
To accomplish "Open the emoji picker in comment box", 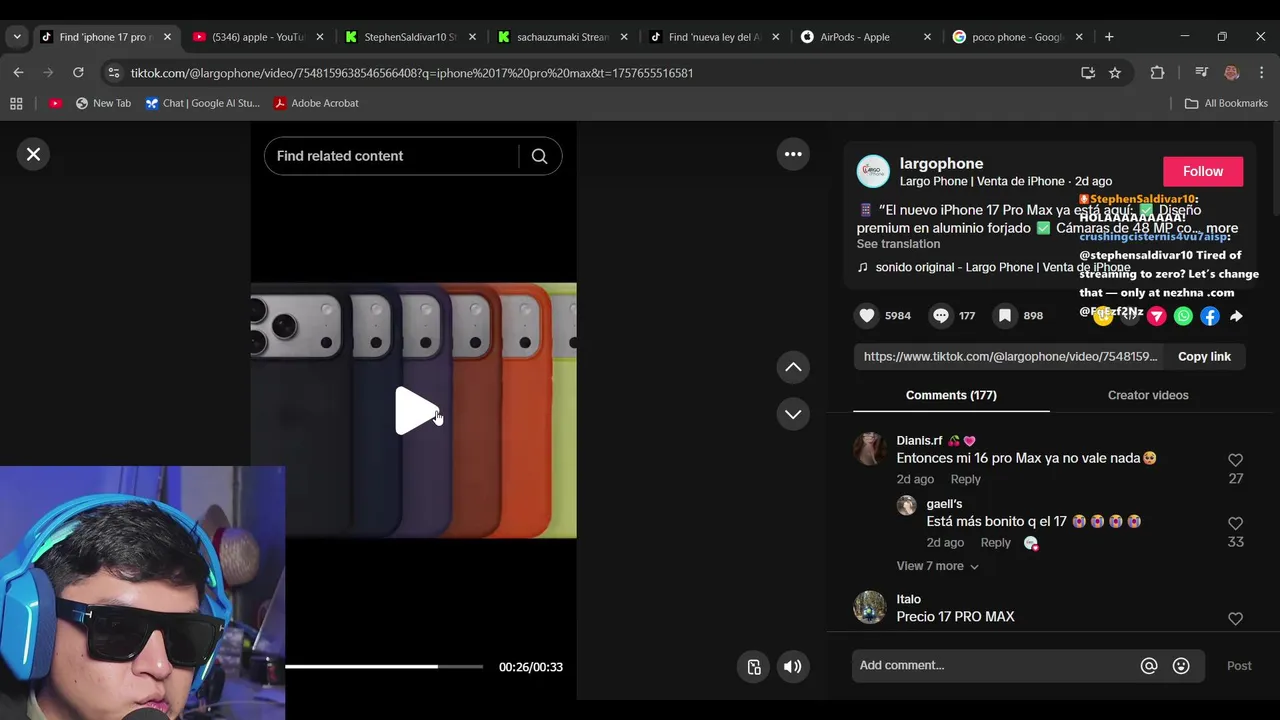I will 1181,666.
